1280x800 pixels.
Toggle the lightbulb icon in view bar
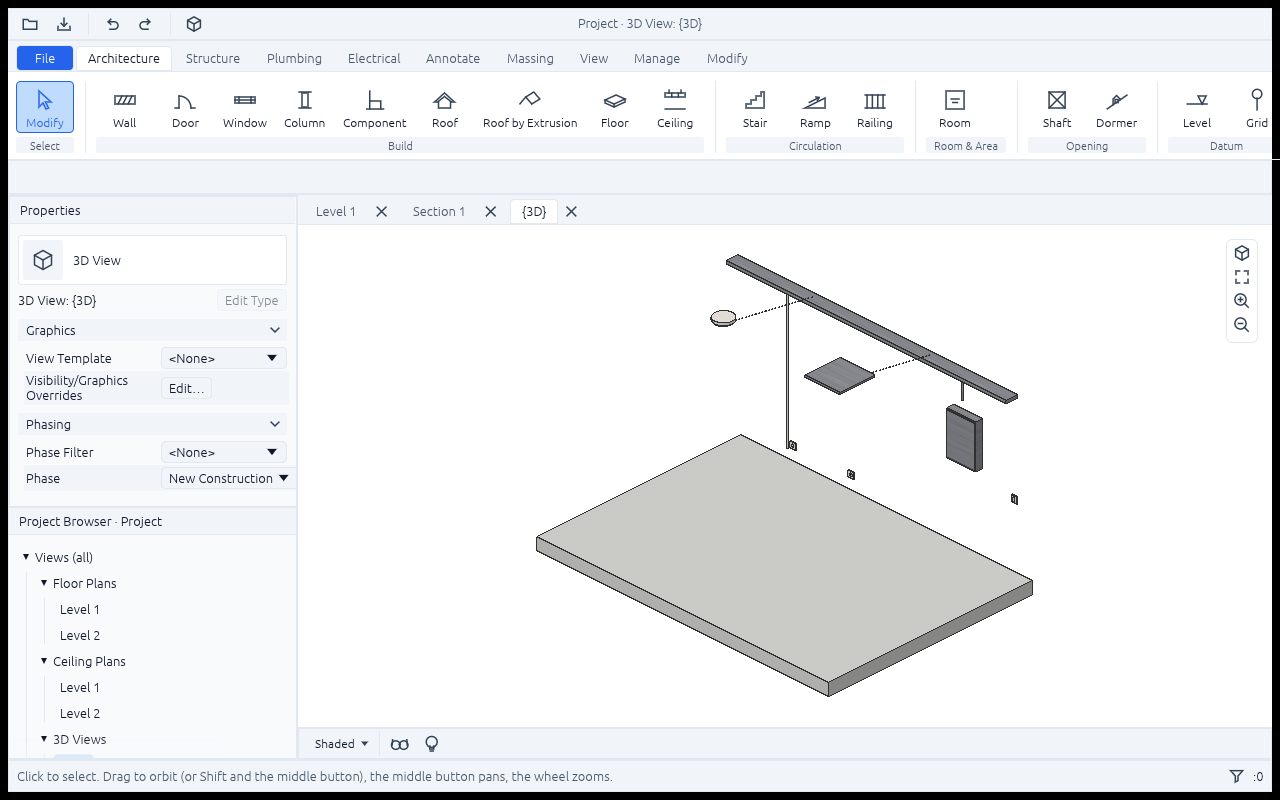pos(432,744)
